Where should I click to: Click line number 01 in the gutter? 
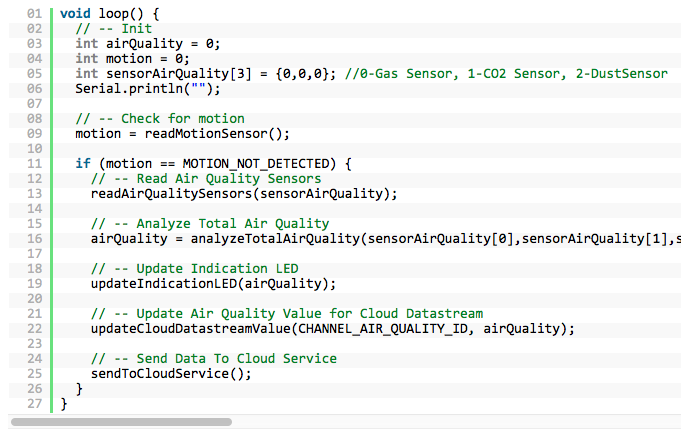pos(33,14)
